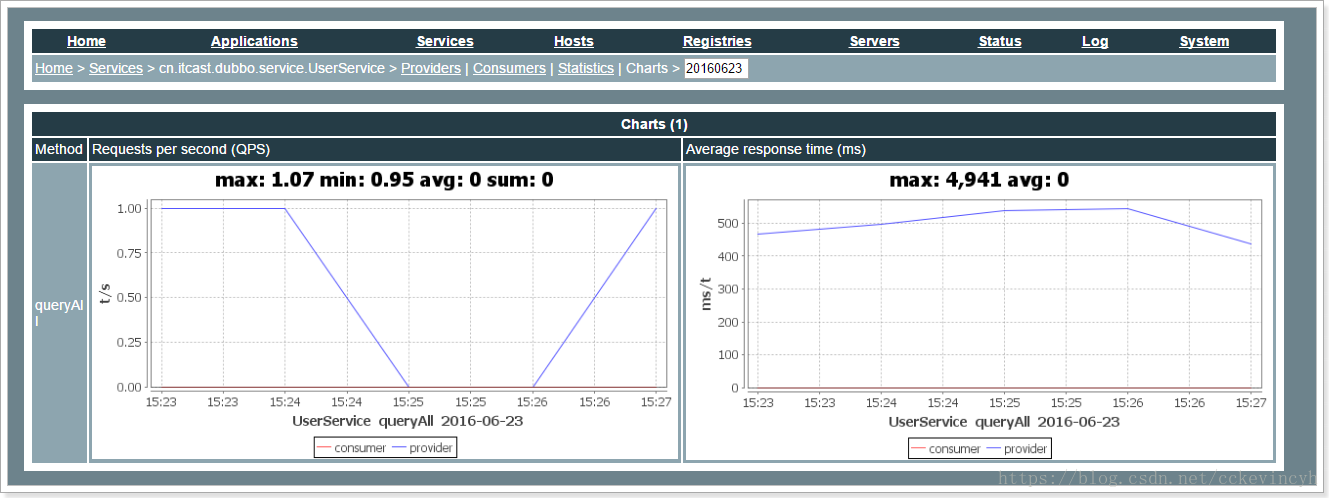Follow the Services breadcrumb link
Viewport: 1329px width, 498px height.
coord(116,68)
